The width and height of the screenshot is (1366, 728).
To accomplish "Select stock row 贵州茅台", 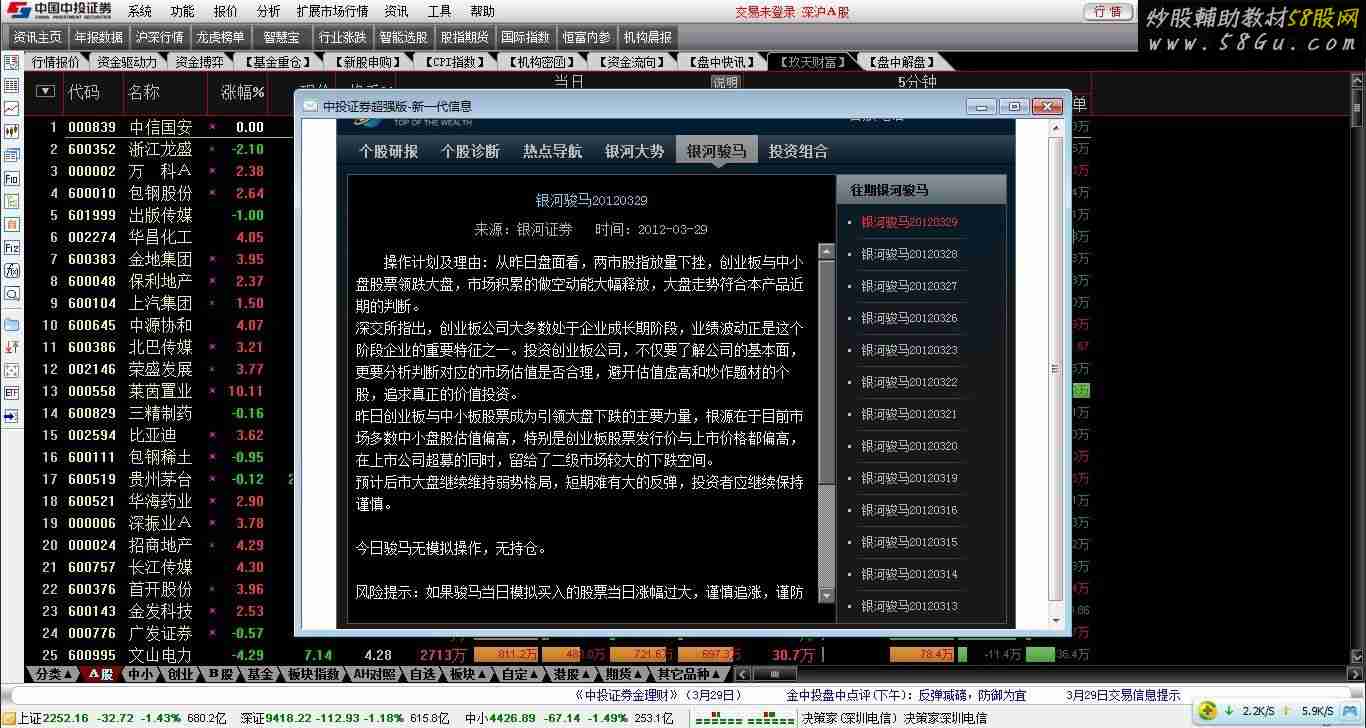I will pos(160,479).
